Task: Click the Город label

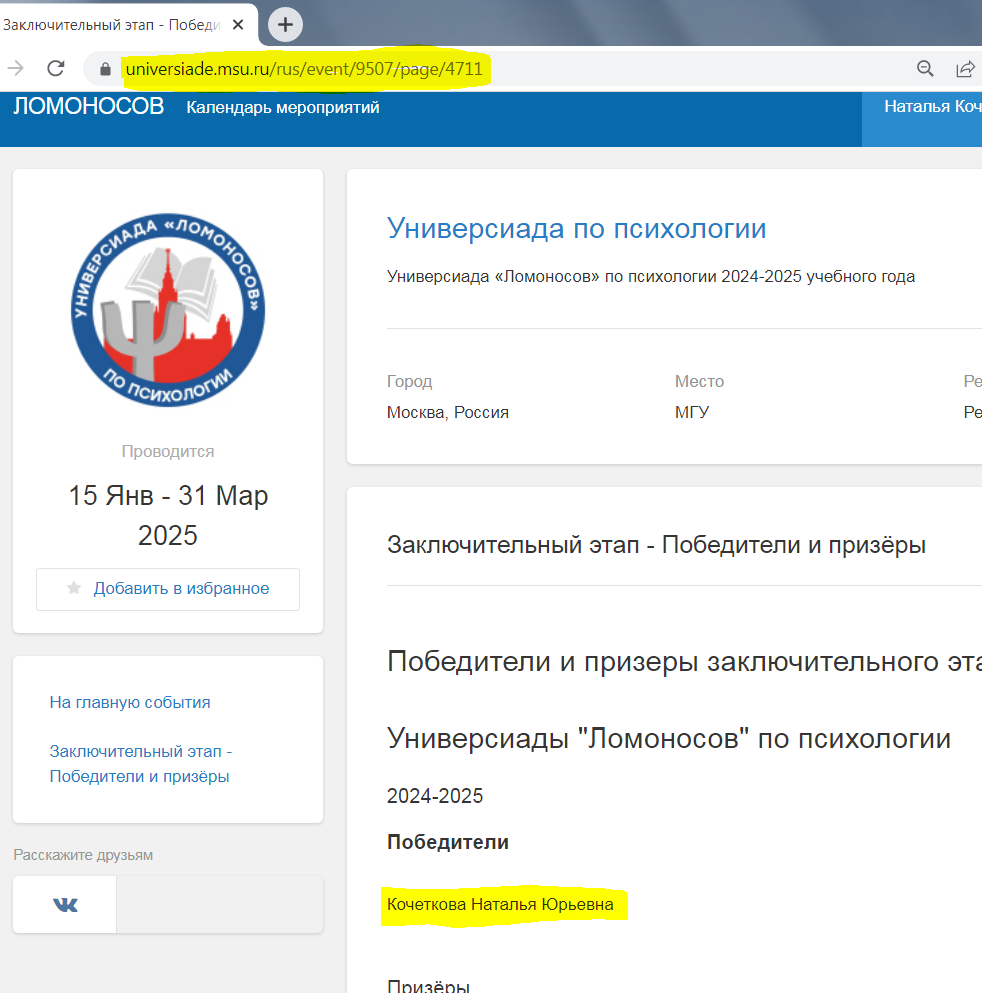Action: point(409,381)
